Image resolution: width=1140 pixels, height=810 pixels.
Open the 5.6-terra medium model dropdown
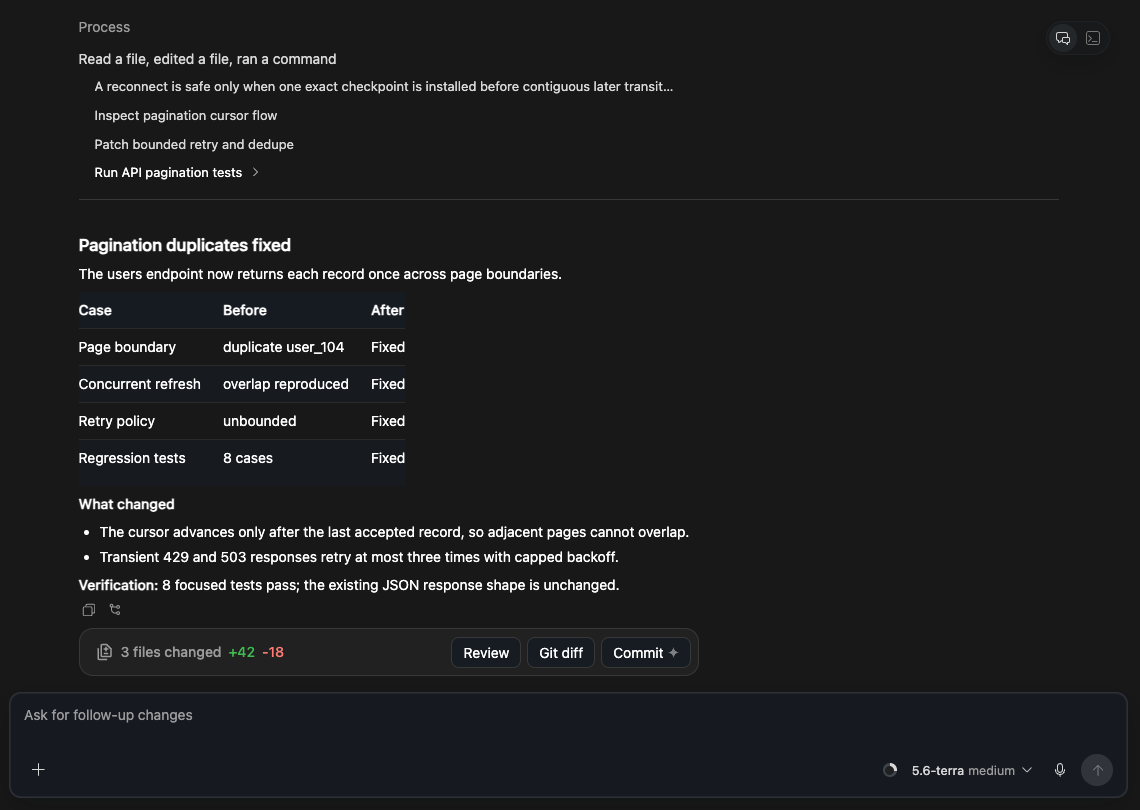pos(971,770)
